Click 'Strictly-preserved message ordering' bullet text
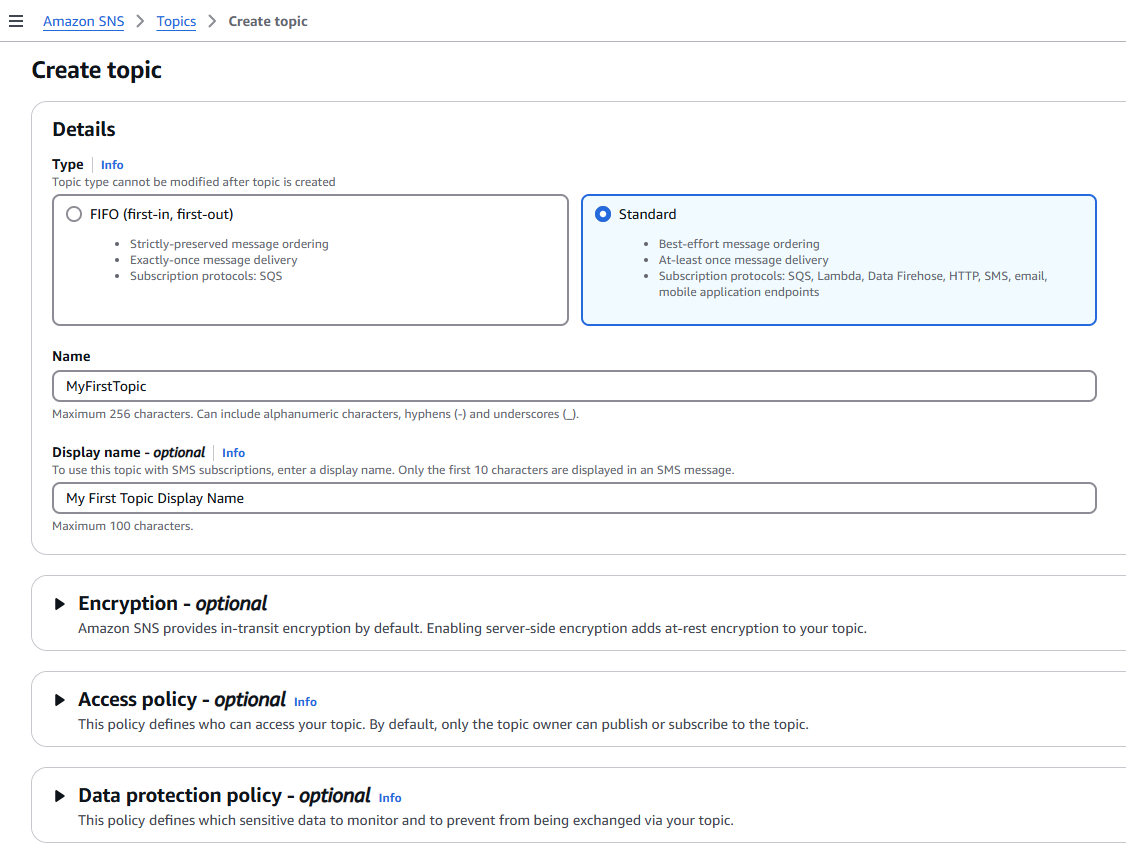The image size is (1126, 858). pyautogui.click(x=229, y=244)
